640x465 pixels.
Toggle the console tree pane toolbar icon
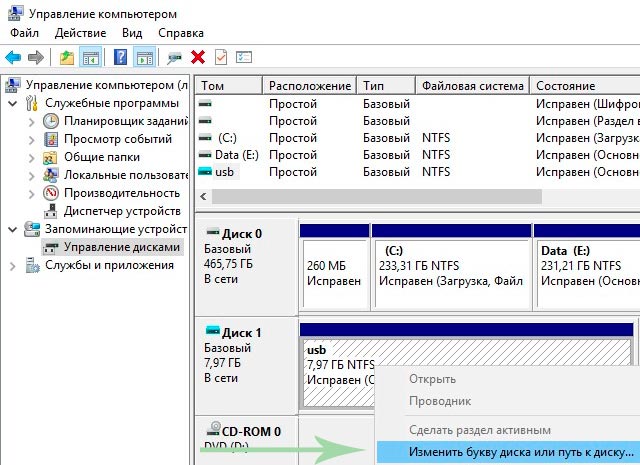pyautogui.click(x=90, y=57)
